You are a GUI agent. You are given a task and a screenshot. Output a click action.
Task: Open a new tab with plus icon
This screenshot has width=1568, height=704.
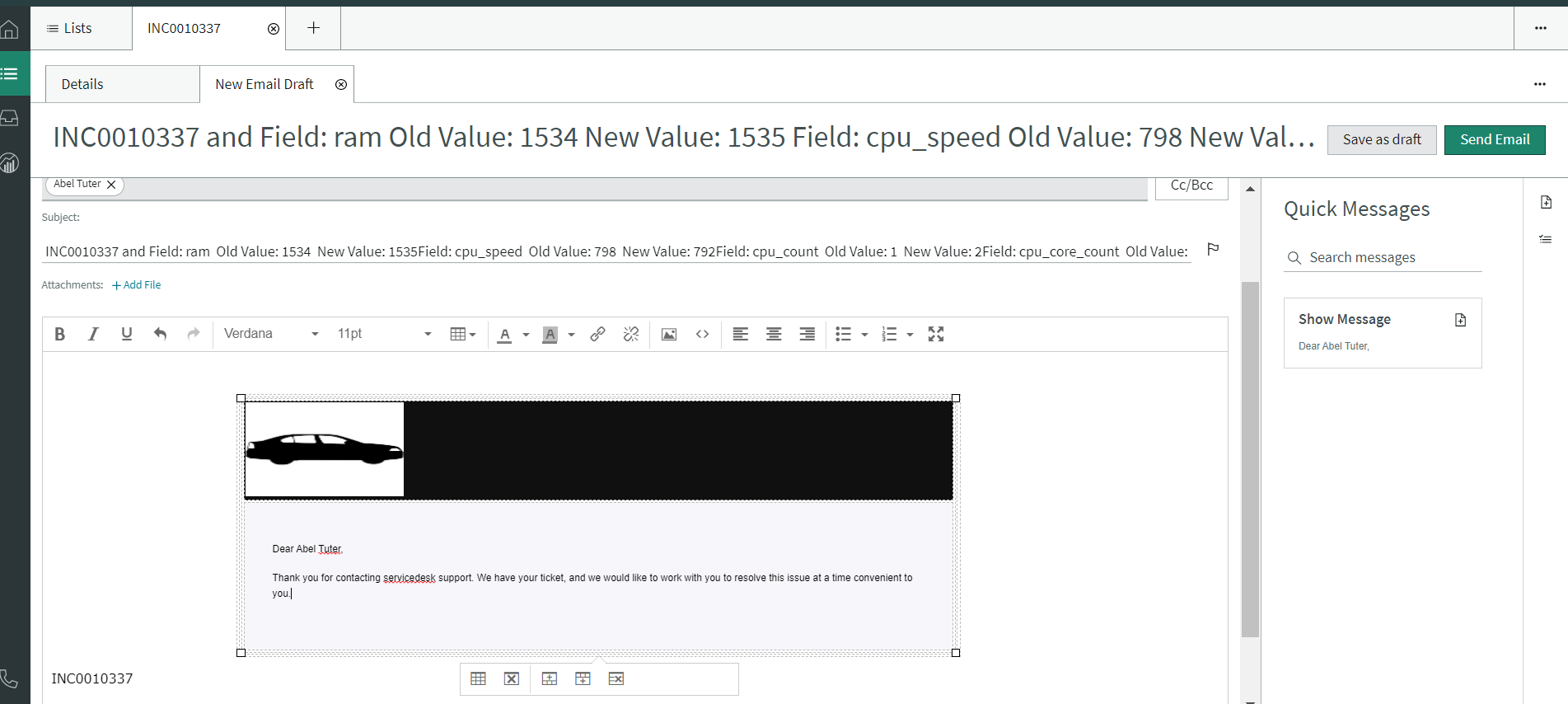314,28
